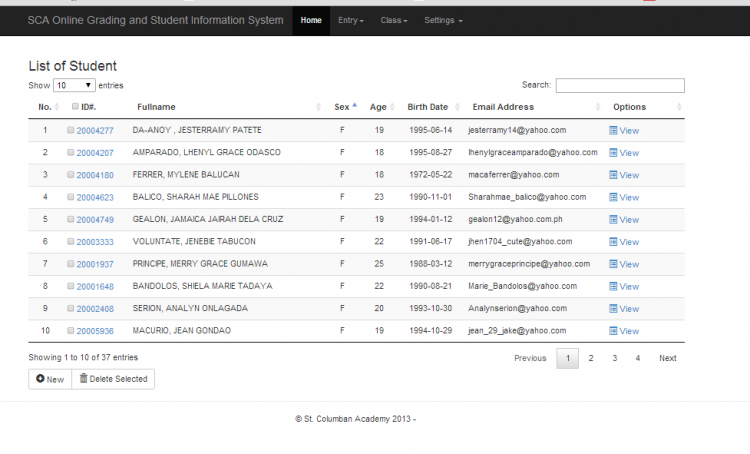The height and width of the screenshot is (454, 750).
Task: Click the trash icon on Delete Selected
Action: [84, 379]
